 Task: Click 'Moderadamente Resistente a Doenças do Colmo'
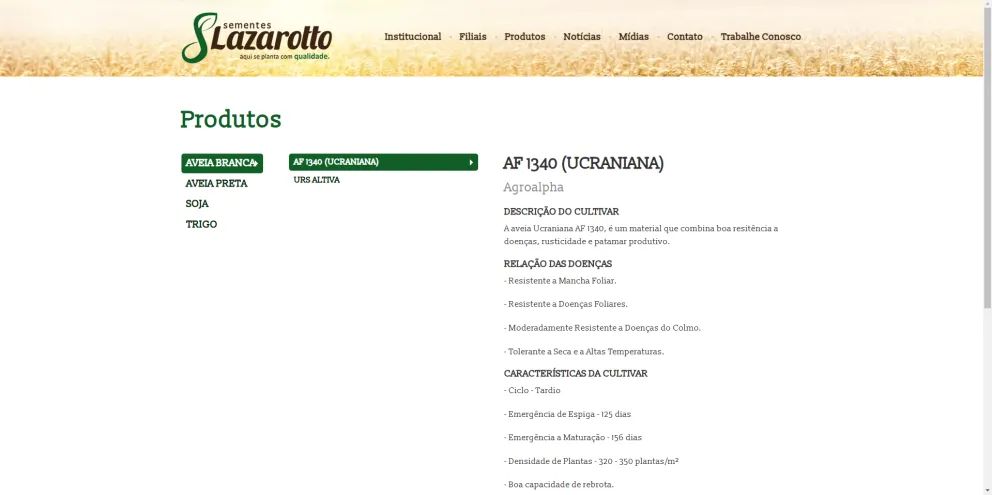(x=602, y=328)
